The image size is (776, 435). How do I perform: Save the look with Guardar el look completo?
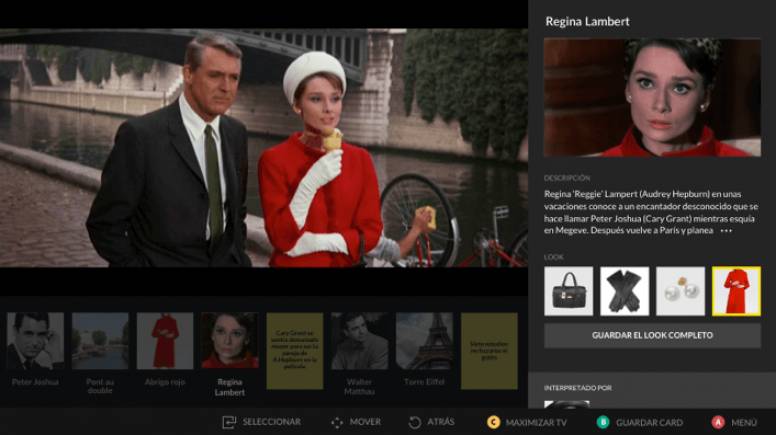(652, 335)
